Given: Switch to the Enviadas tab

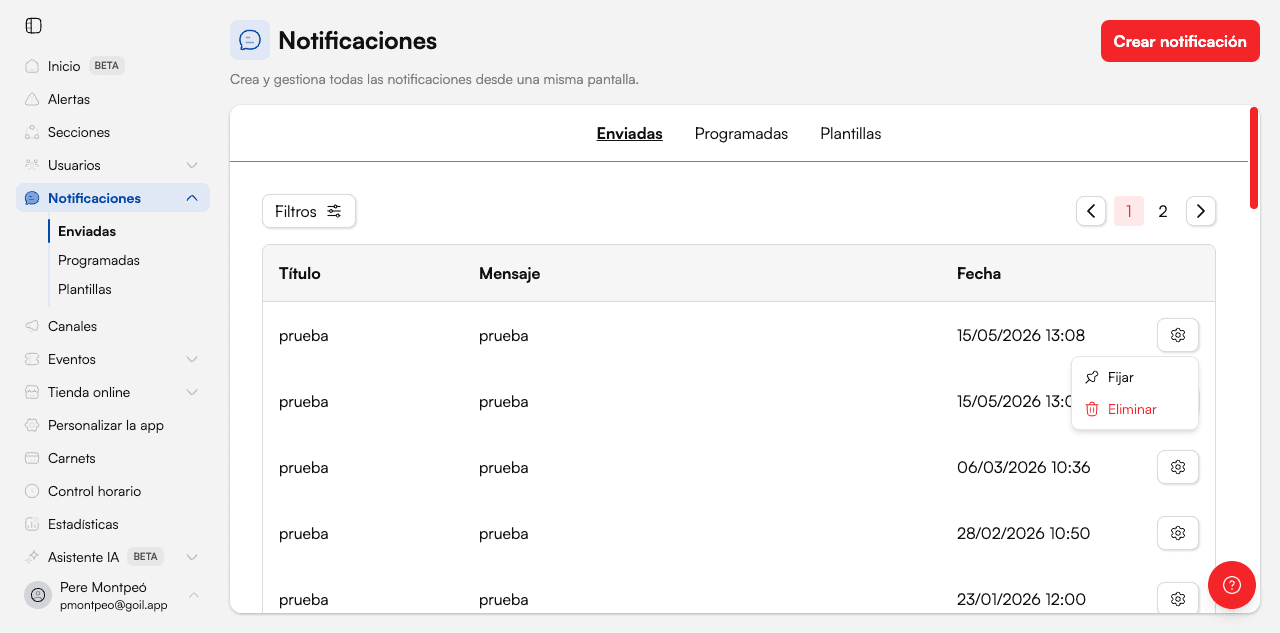Looking at the screenshot, I should 630,133.
